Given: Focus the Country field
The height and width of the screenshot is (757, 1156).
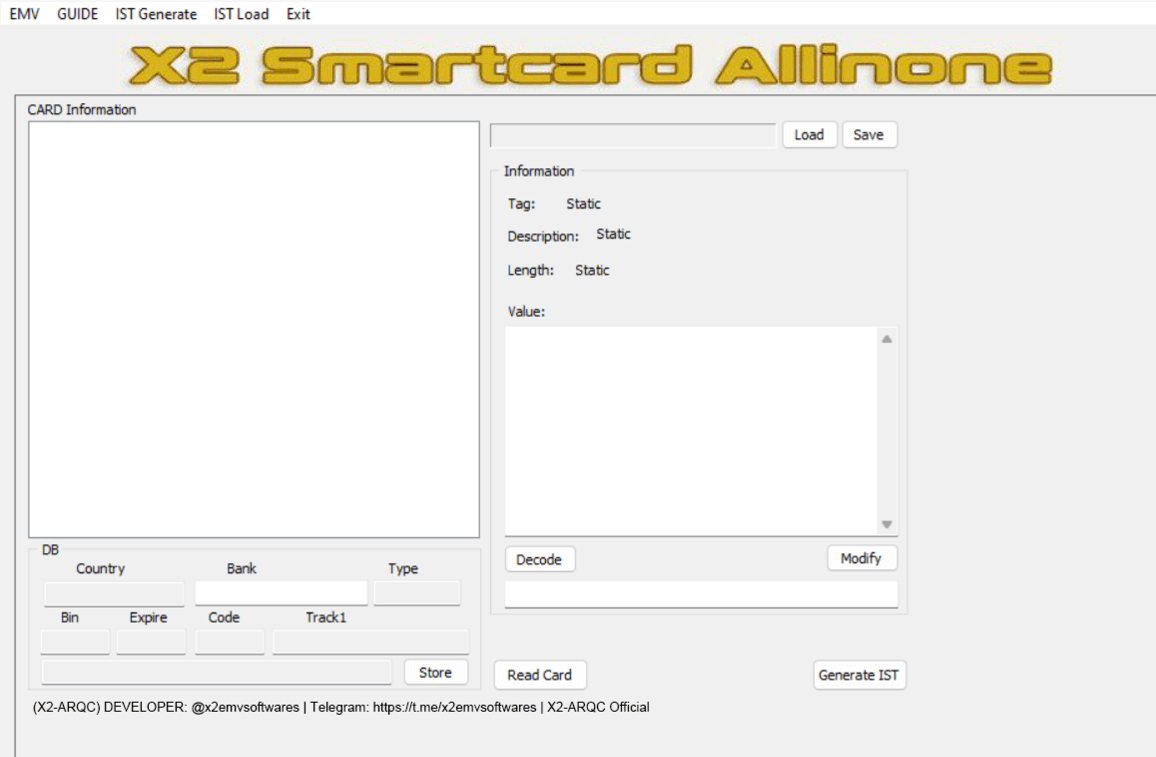Looking at the screenshot, I should click(114, 593).
